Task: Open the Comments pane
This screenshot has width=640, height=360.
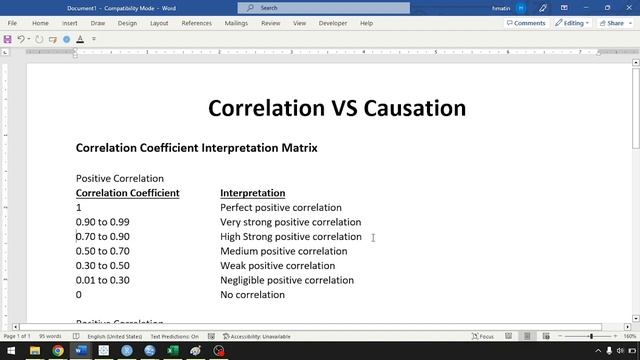Action: (526, 23)
